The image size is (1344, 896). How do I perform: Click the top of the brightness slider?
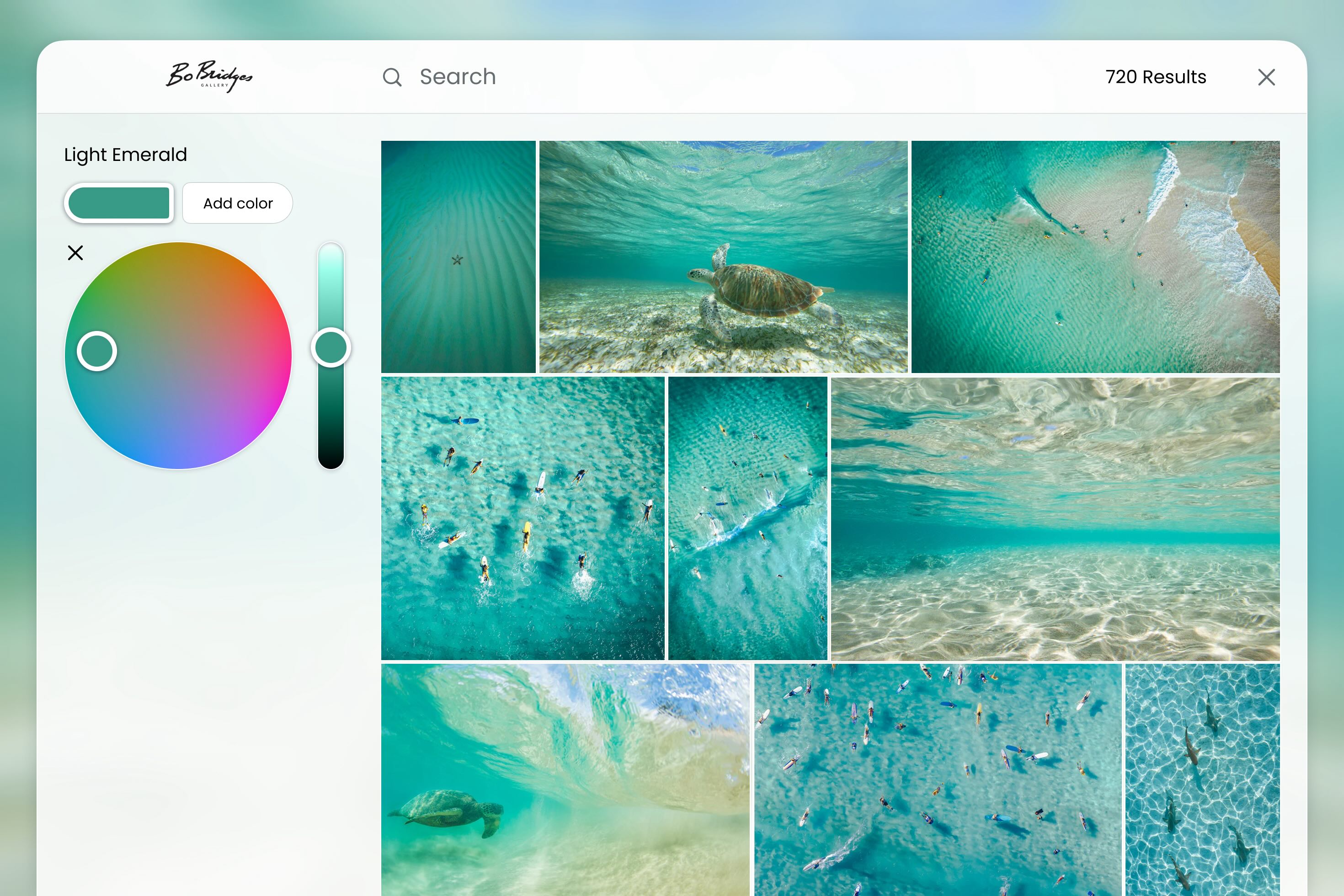coord(331,254)
